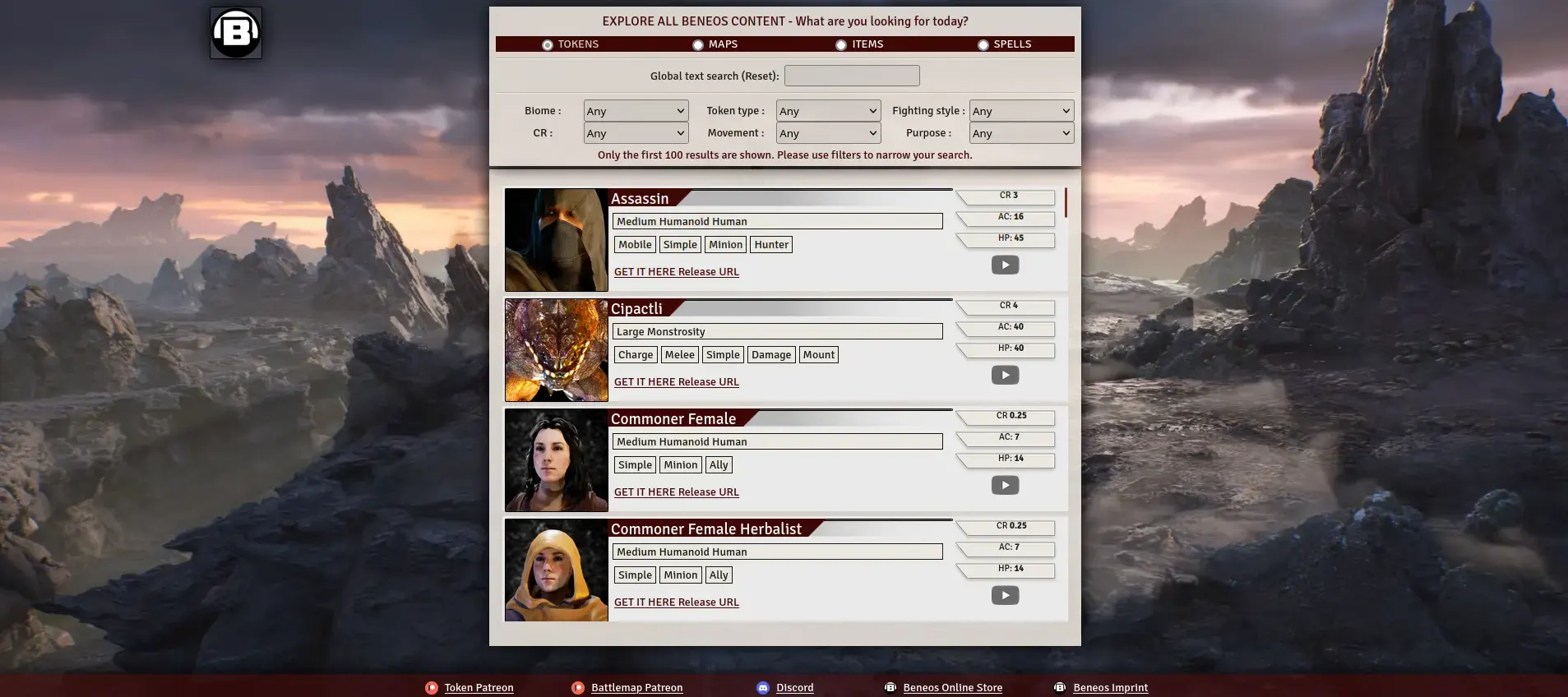Click the results list scrollbar thumb
Image resolution: width=1568 pixels, height=697 pixels.
(1066, 202)
